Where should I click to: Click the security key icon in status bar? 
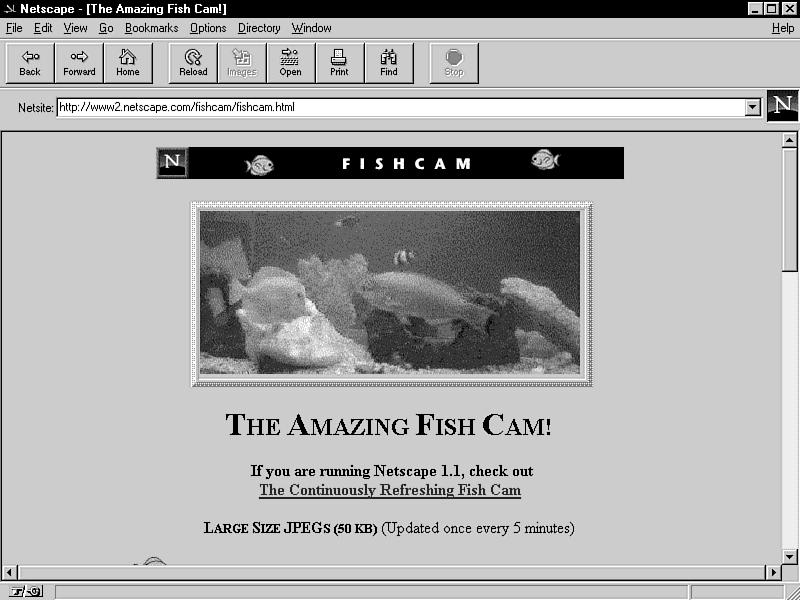click(25, 591)
